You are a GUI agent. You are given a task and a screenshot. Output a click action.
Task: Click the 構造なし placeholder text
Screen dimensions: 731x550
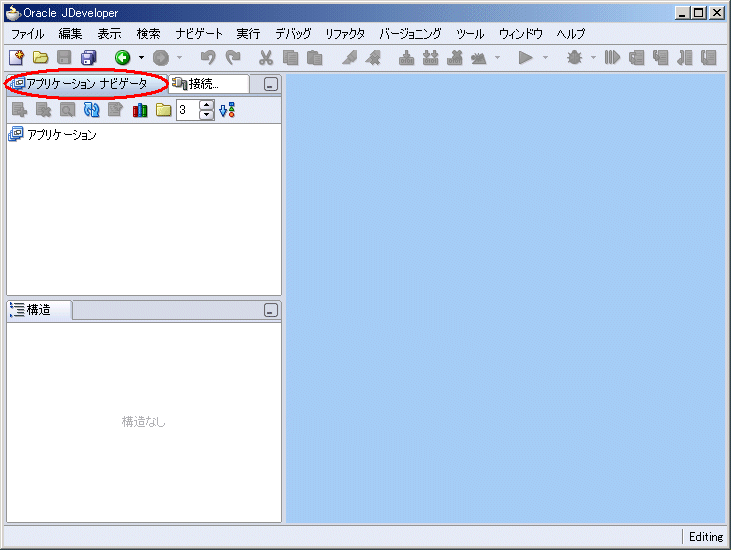pos(144,422)
